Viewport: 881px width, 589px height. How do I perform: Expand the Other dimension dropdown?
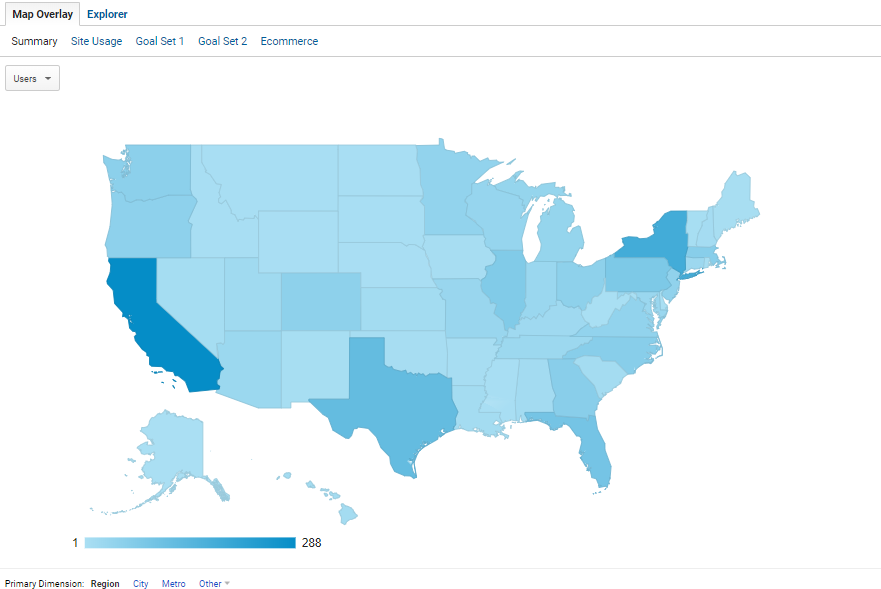214,584
